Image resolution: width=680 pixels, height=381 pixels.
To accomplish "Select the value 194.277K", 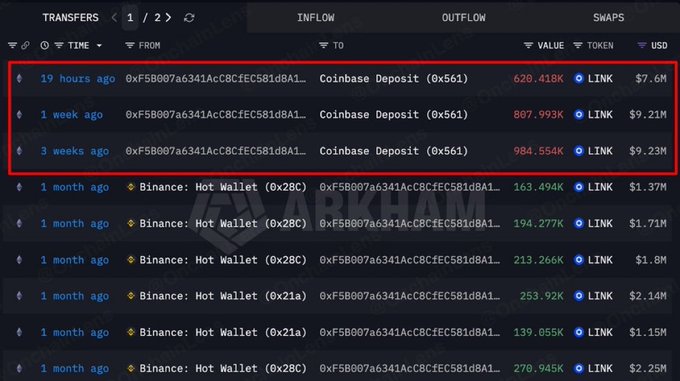I will [538, 223].
